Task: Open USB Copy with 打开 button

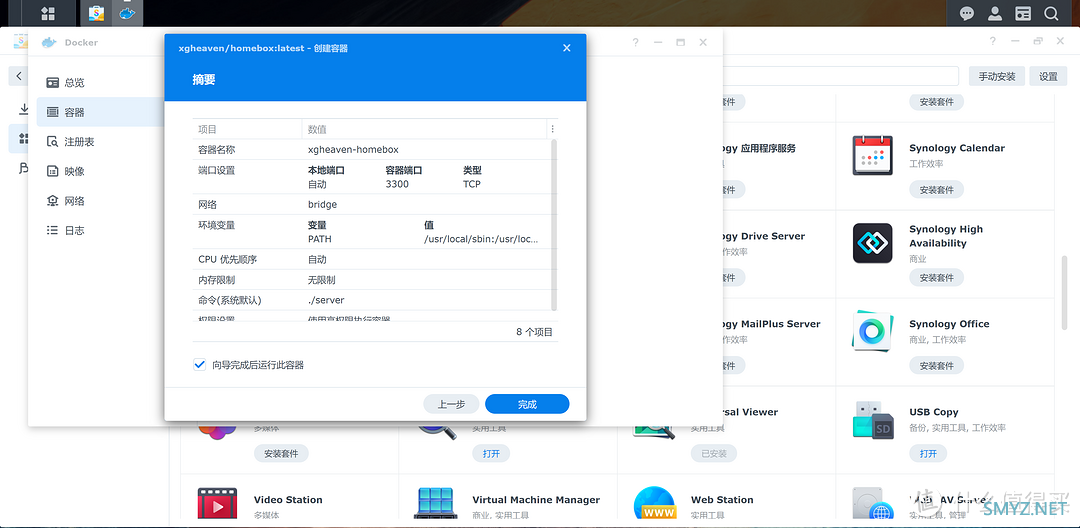Action: 928,454
